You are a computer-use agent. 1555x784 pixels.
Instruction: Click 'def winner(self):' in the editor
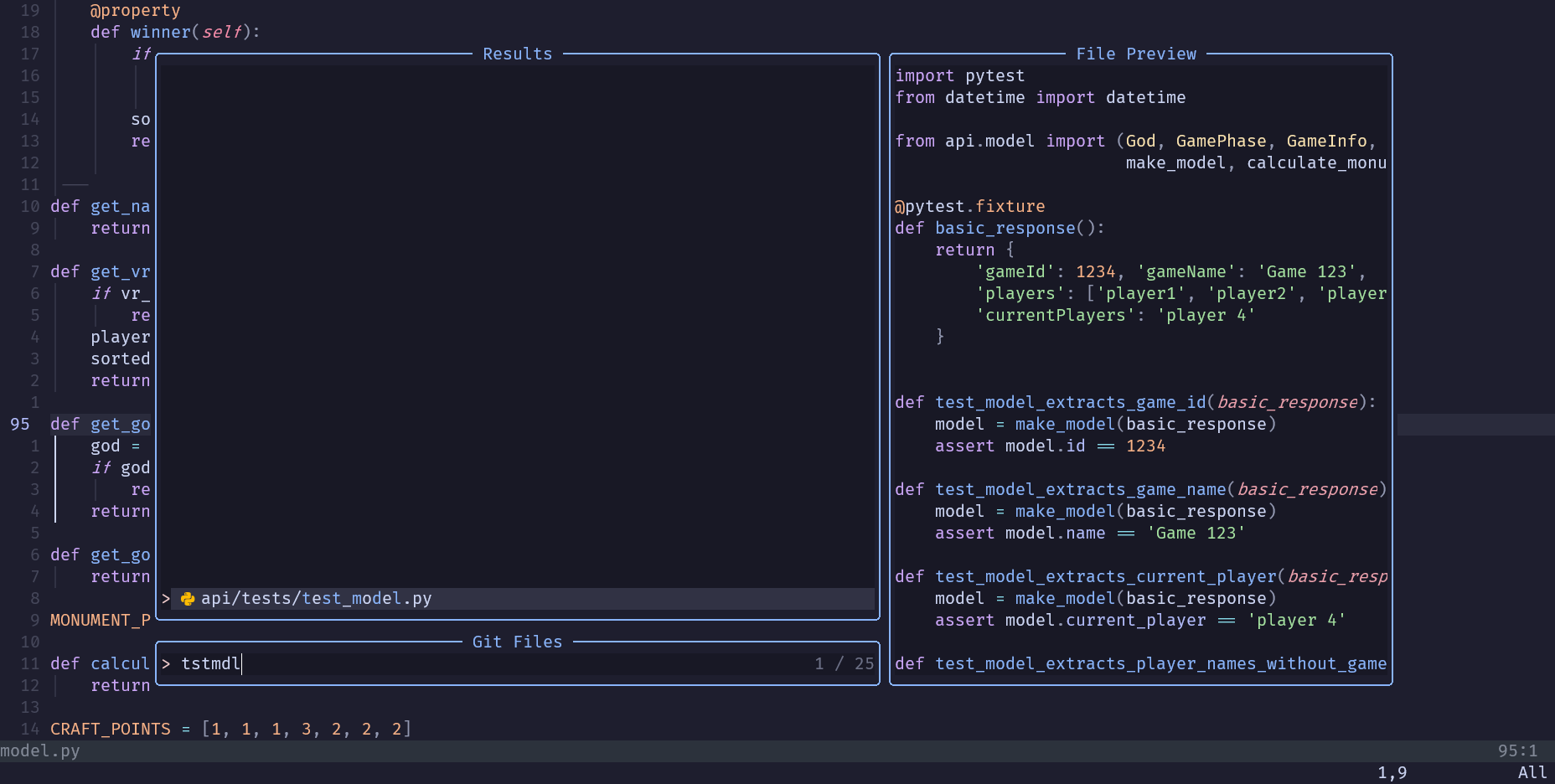tap(176, 33)
